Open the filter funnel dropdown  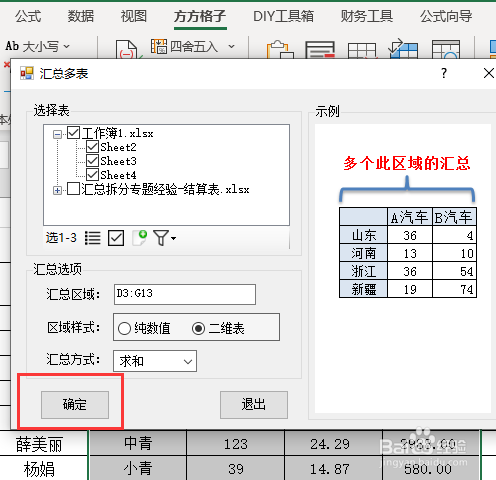pos(164,238)
